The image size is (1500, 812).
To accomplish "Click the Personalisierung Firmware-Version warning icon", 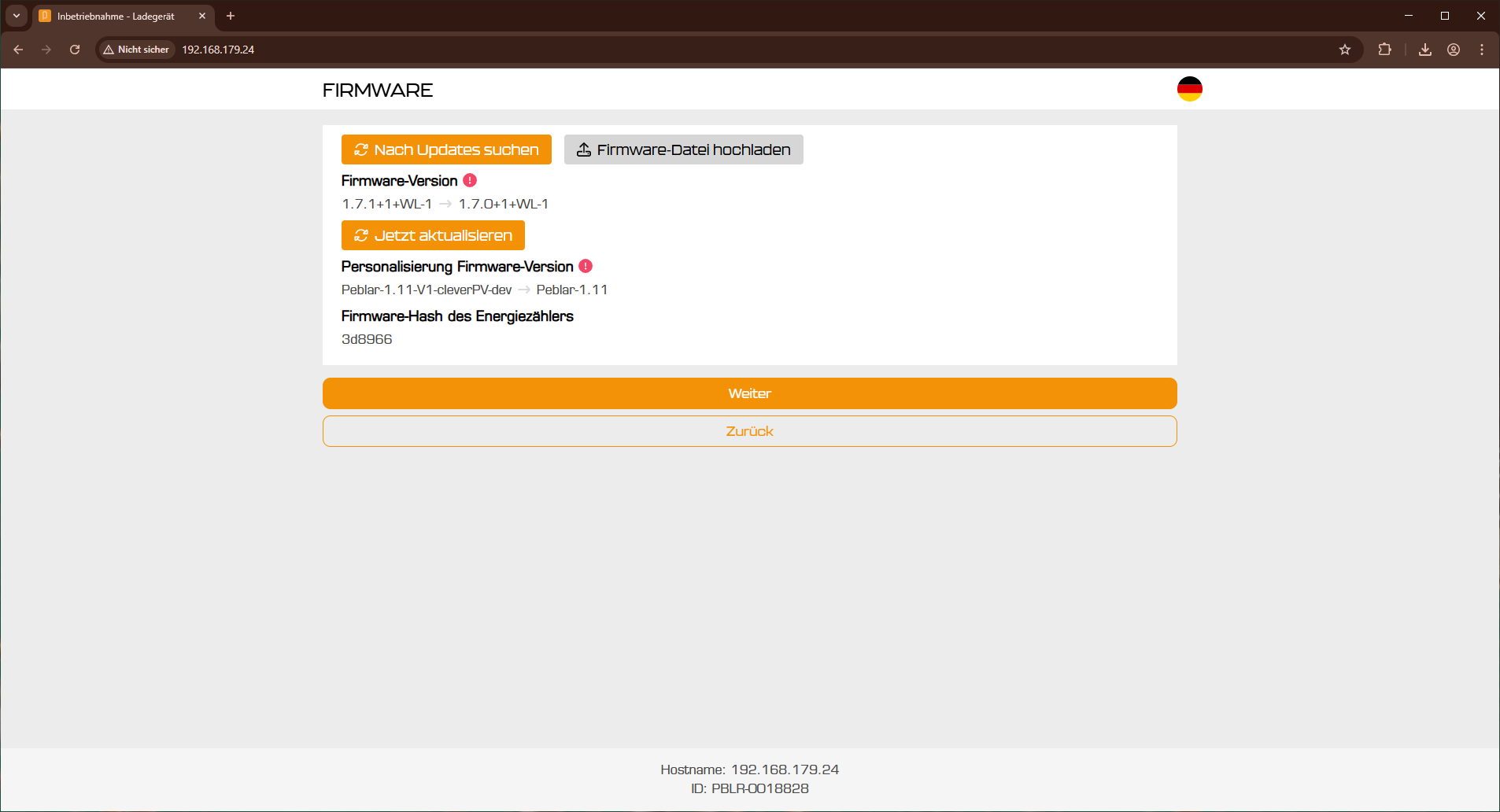I will pyautogui.click(x=586, y=266).
